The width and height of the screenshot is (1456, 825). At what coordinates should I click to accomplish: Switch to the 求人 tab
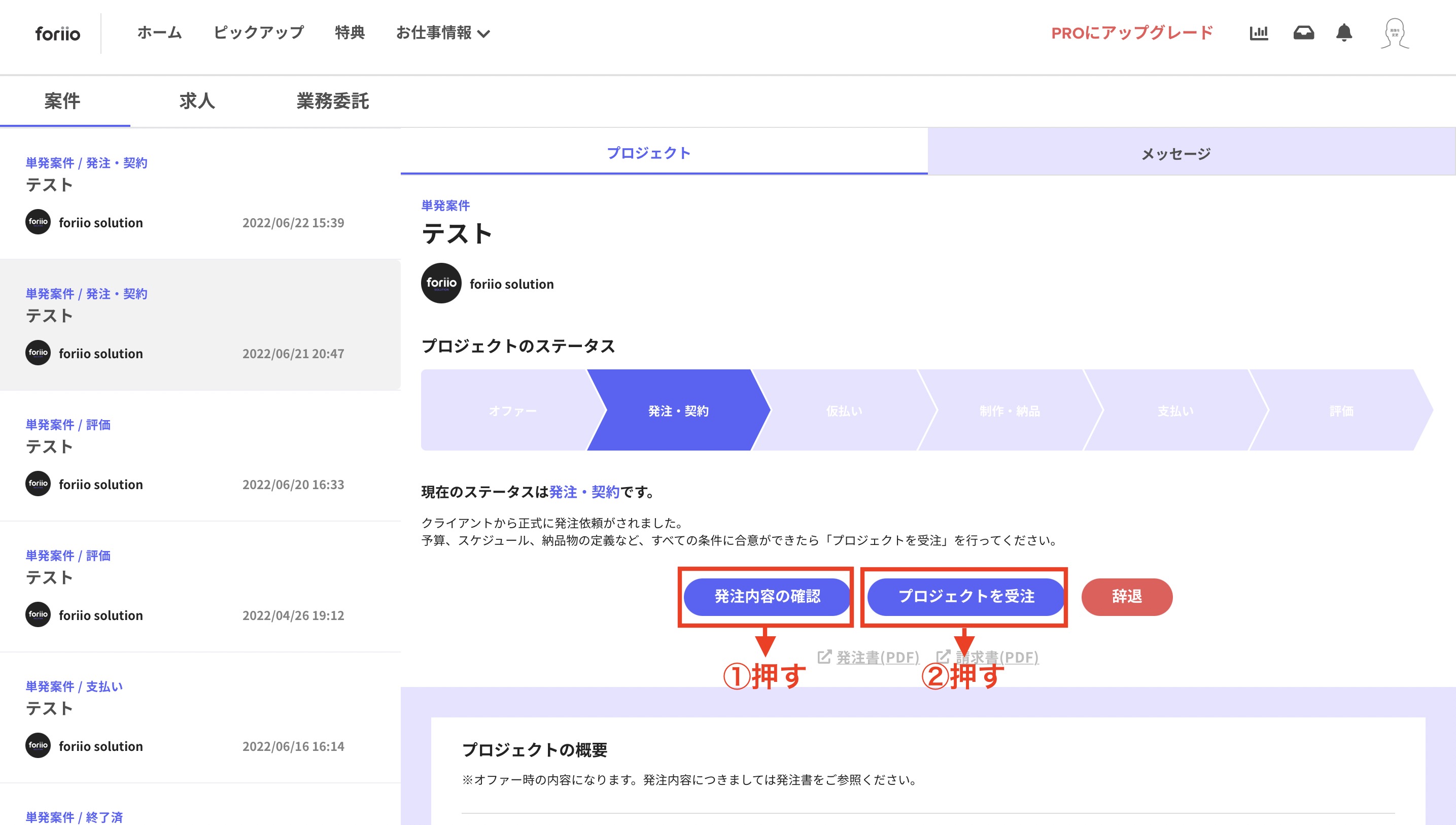click(197, 101)
